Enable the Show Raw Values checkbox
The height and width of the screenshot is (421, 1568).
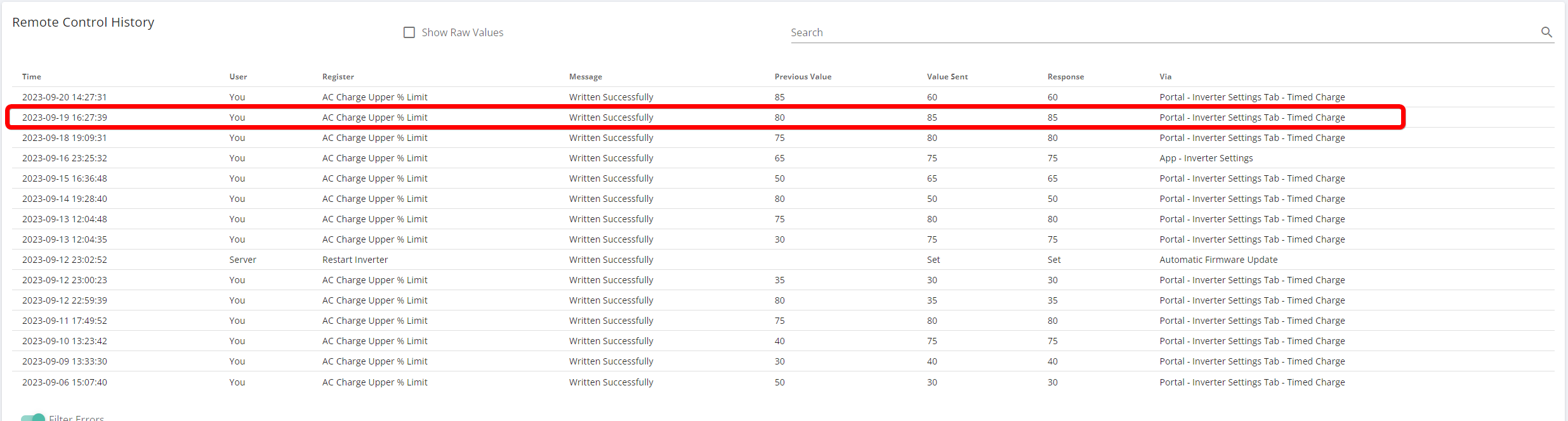409,32
